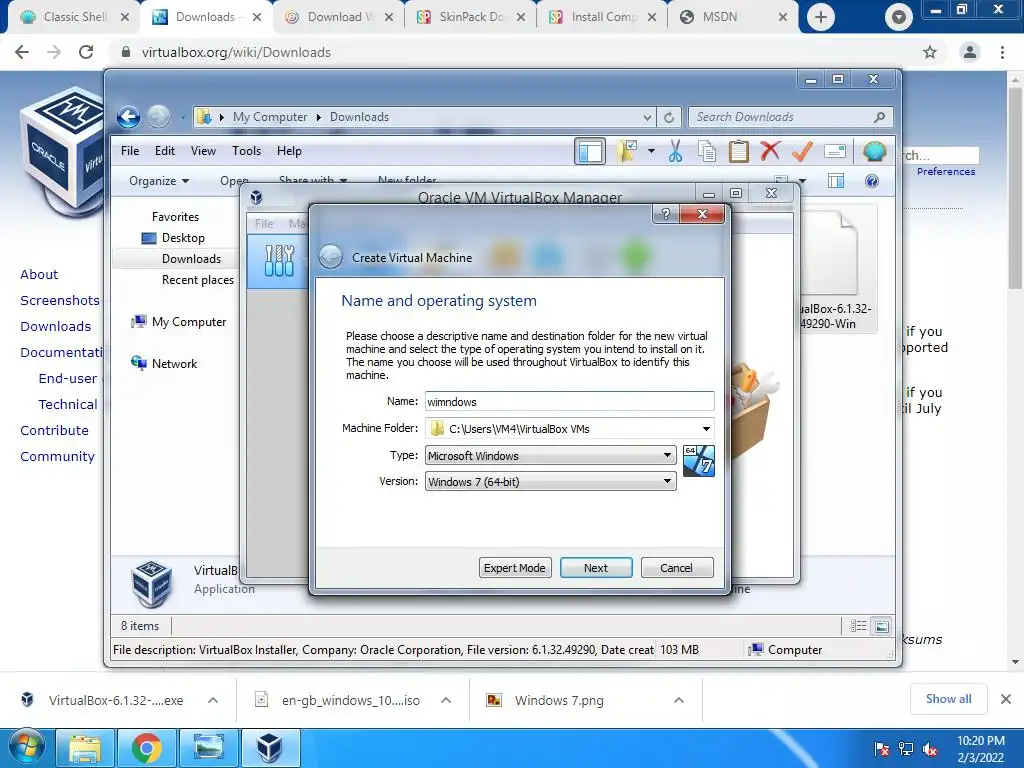The image size is (1024, 768).
Task: Switch to the SkinPack browser tab
Action: click(x=469, y=17)
